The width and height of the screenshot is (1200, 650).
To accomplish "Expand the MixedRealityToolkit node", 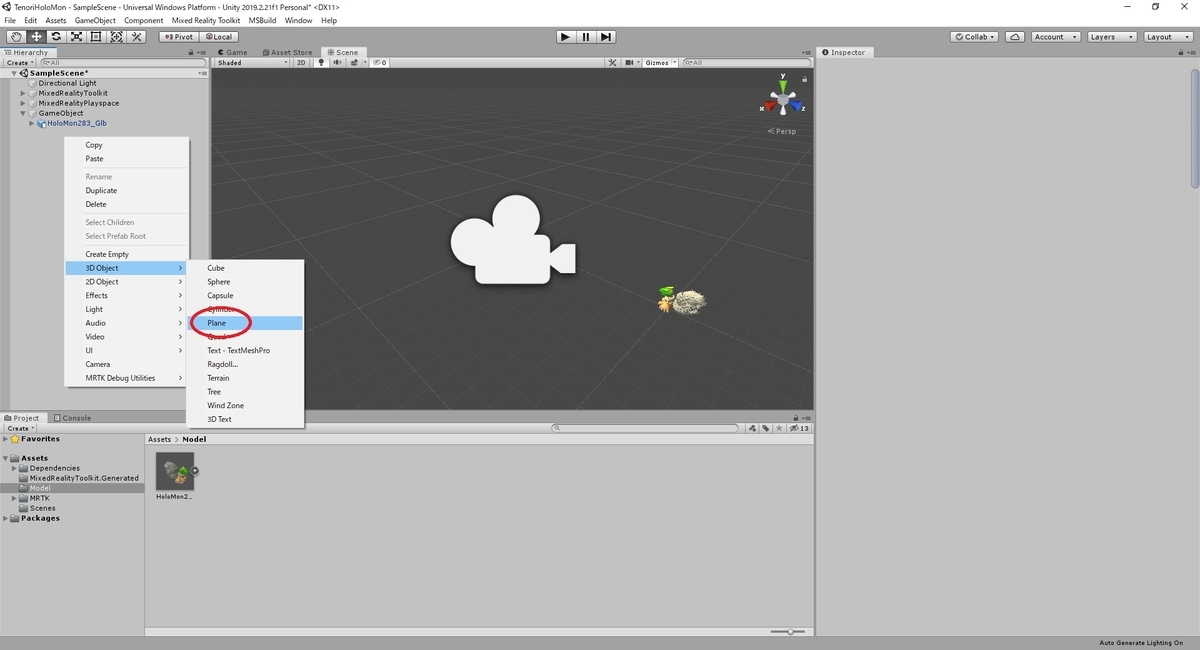I will [23, 93].
